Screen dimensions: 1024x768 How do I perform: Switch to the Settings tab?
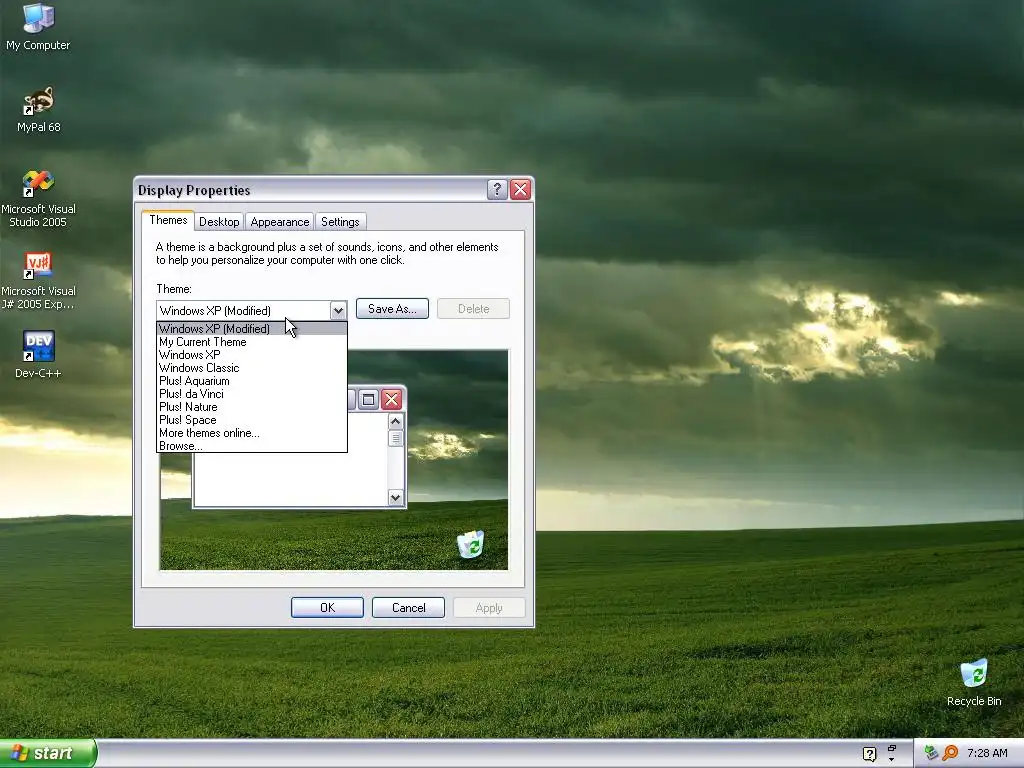[340, 221]
